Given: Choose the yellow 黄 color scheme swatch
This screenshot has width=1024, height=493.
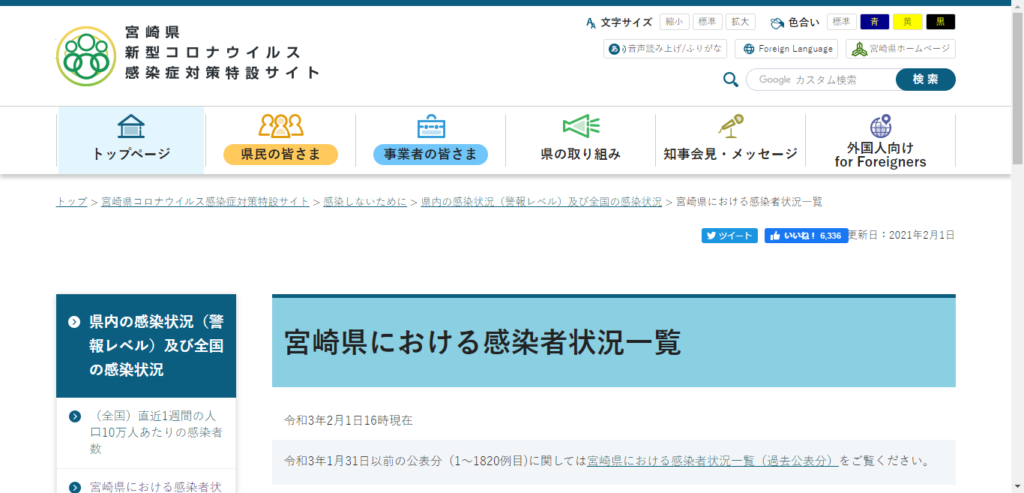Looking at the screenshot, I should 907,22.
